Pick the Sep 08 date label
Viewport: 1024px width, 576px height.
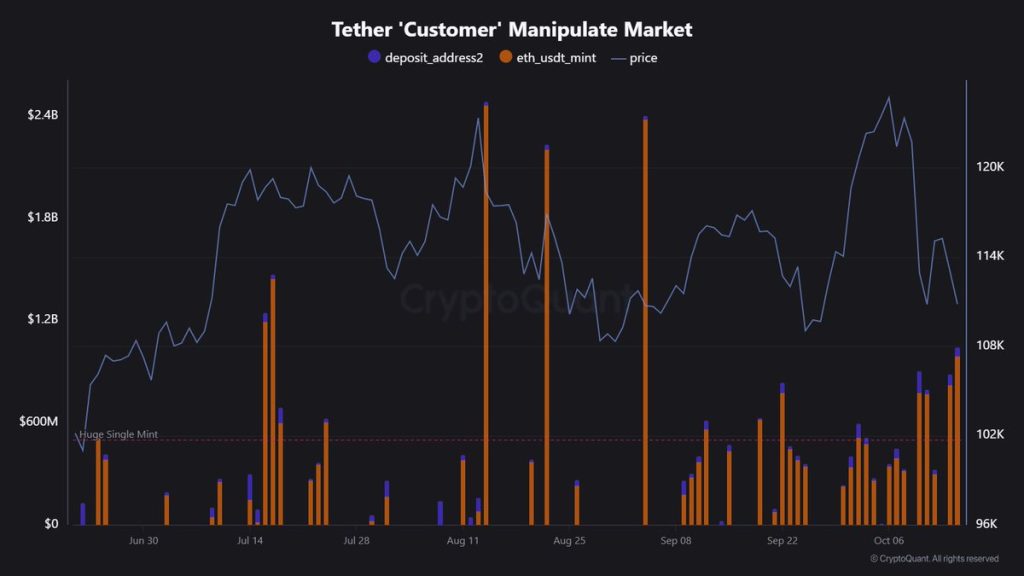[676, 540]
